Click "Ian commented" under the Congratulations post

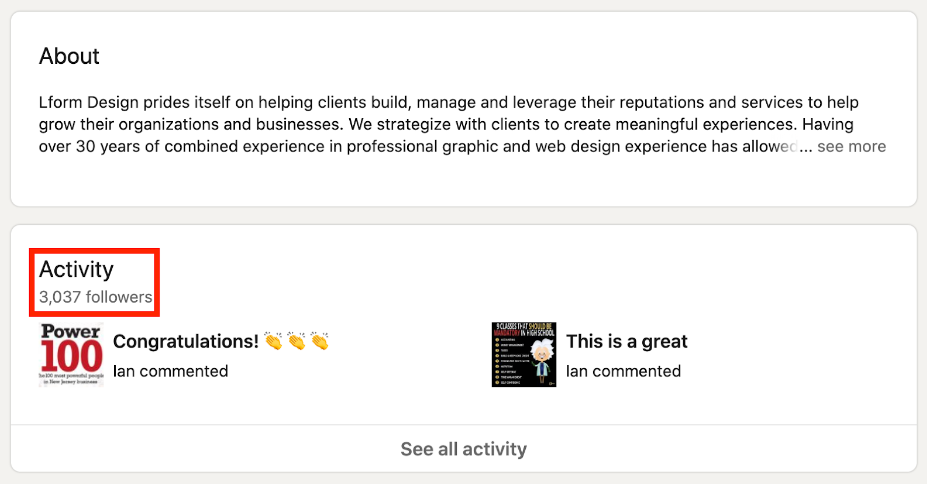(170, 371)
